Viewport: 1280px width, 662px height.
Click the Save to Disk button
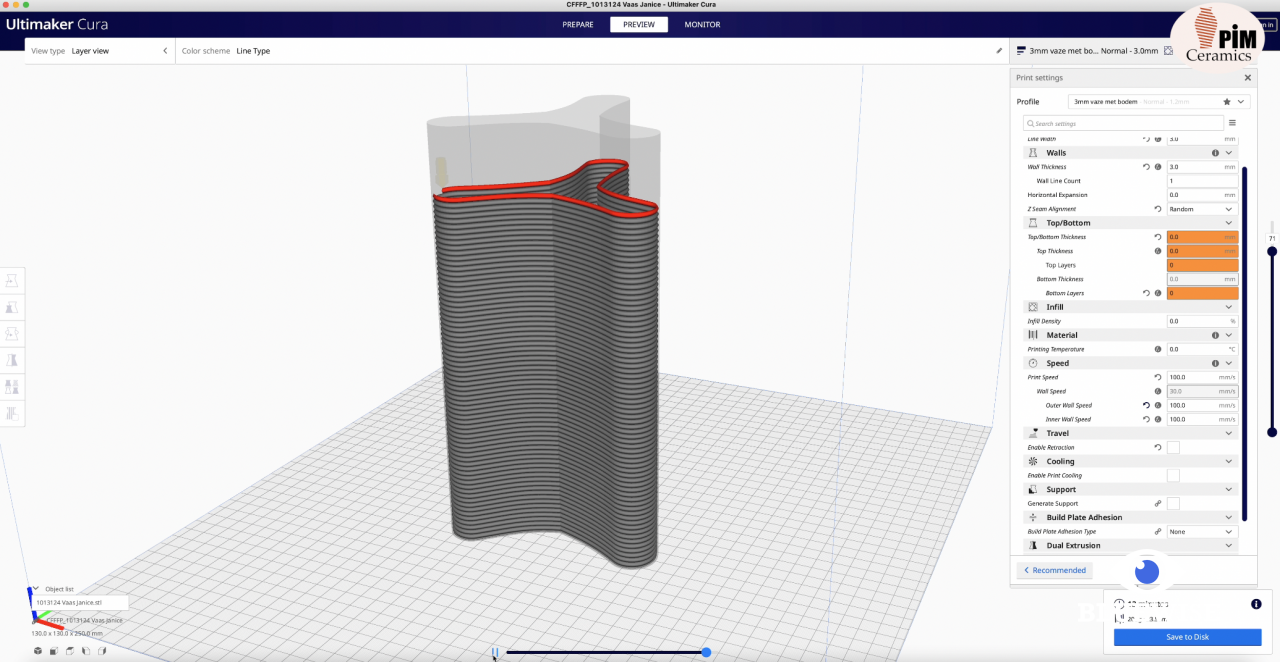1187,637
